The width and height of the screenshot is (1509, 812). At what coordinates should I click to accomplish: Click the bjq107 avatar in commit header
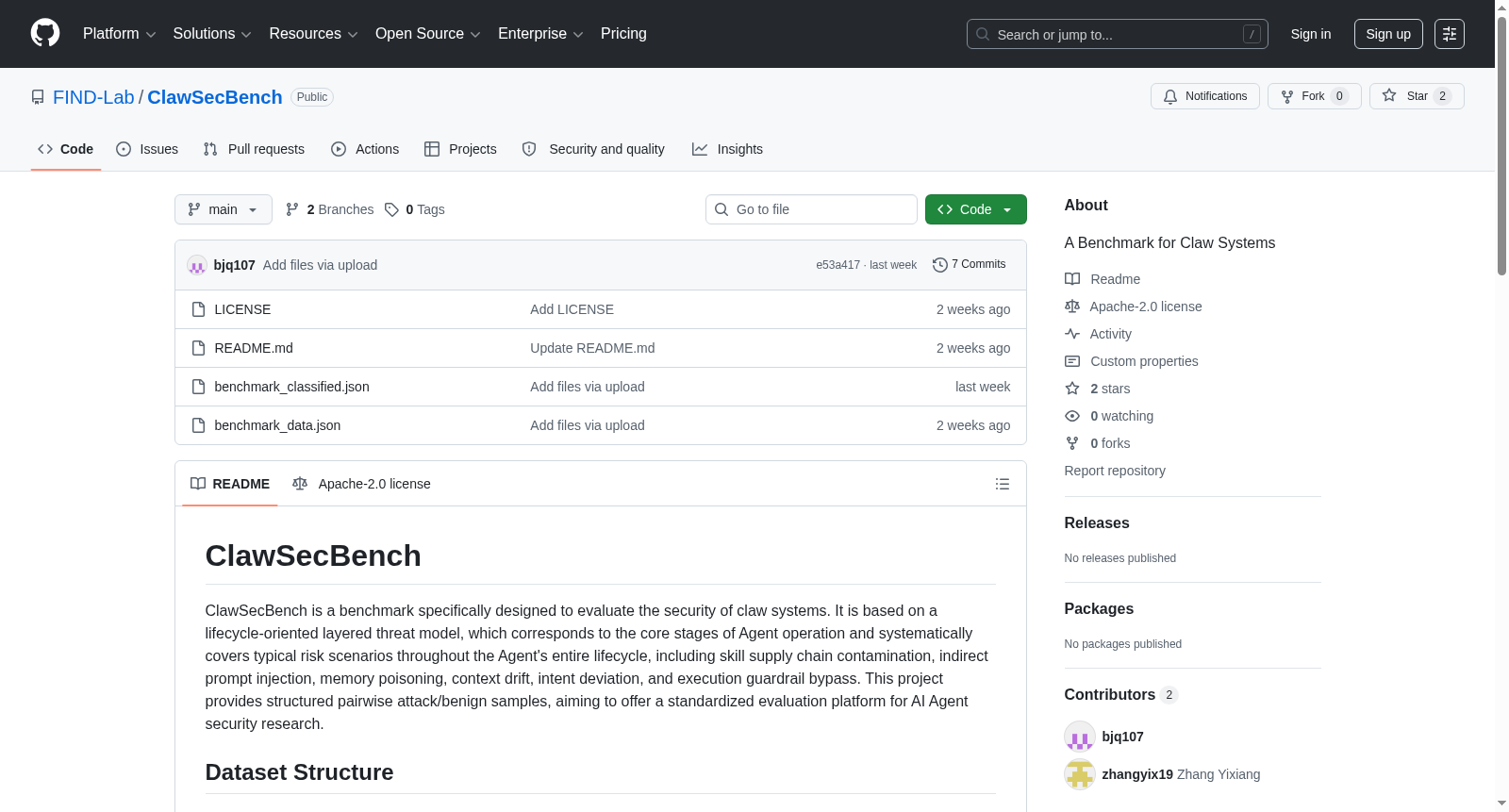coord(197,265)
